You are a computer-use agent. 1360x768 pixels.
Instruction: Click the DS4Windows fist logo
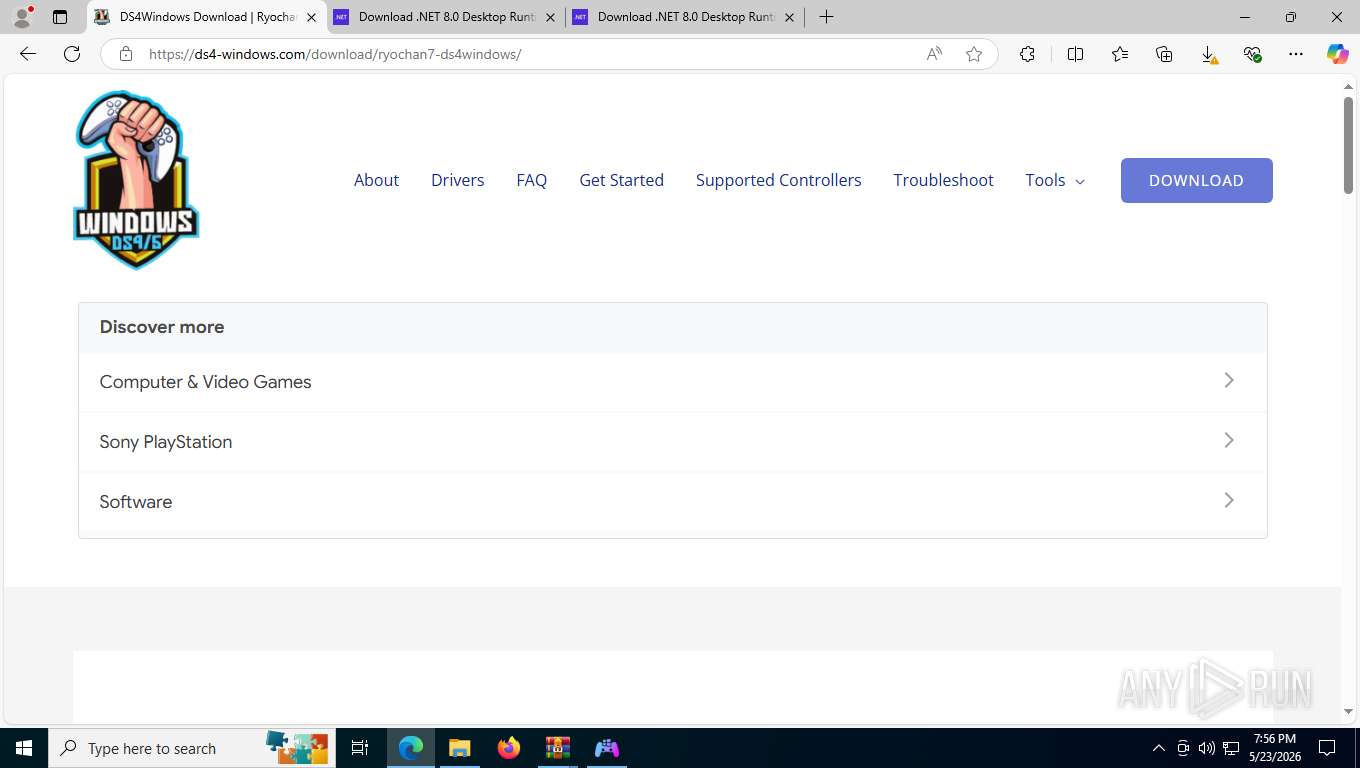pyautogui.click(x=136, y=180)
